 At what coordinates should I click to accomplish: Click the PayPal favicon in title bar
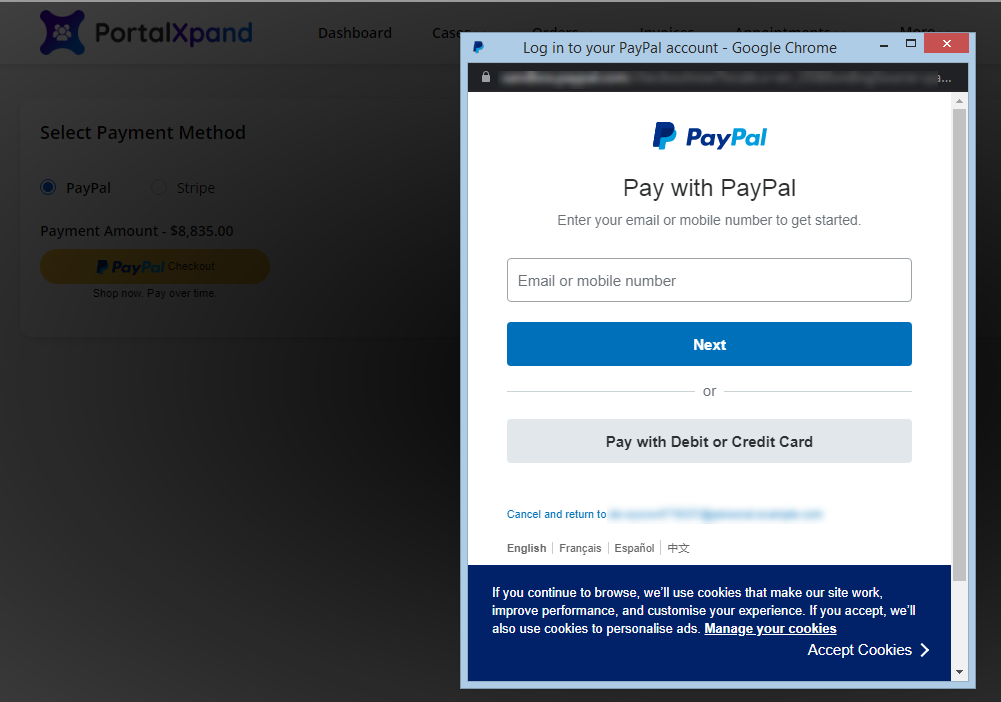(x=478, y=47)
